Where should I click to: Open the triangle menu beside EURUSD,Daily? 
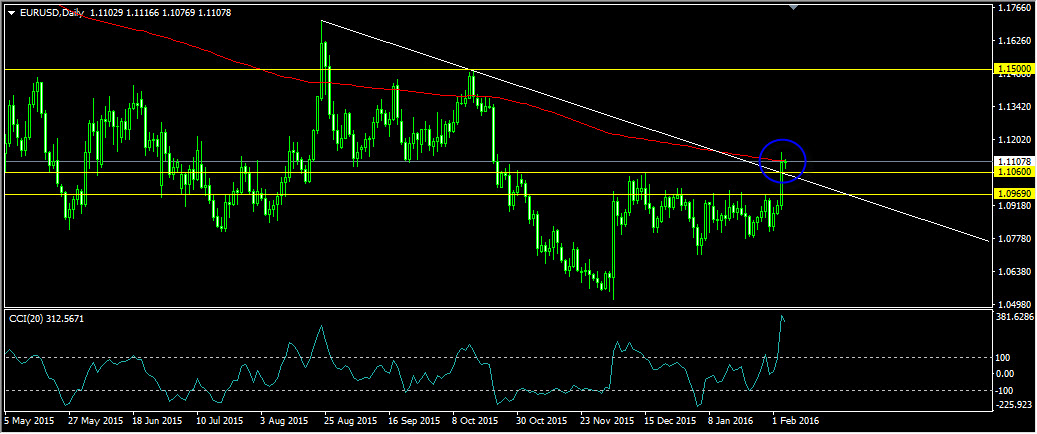point(11,13)
